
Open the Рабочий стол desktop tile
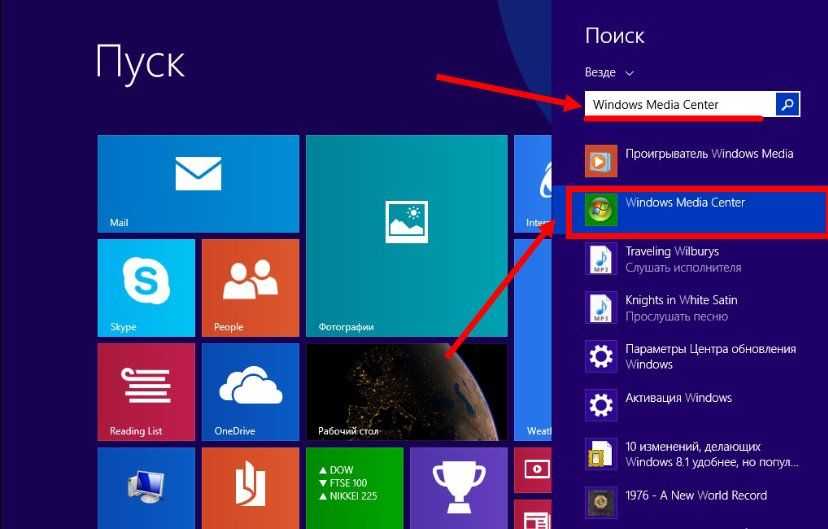[405, 391]
